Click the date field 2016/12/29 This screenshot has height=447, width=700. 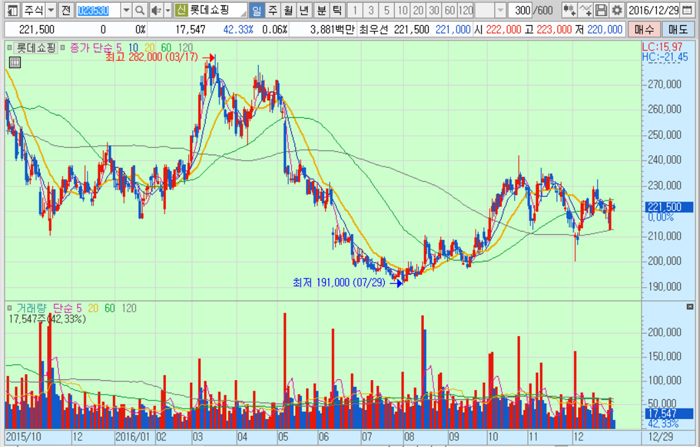[654, 10]
